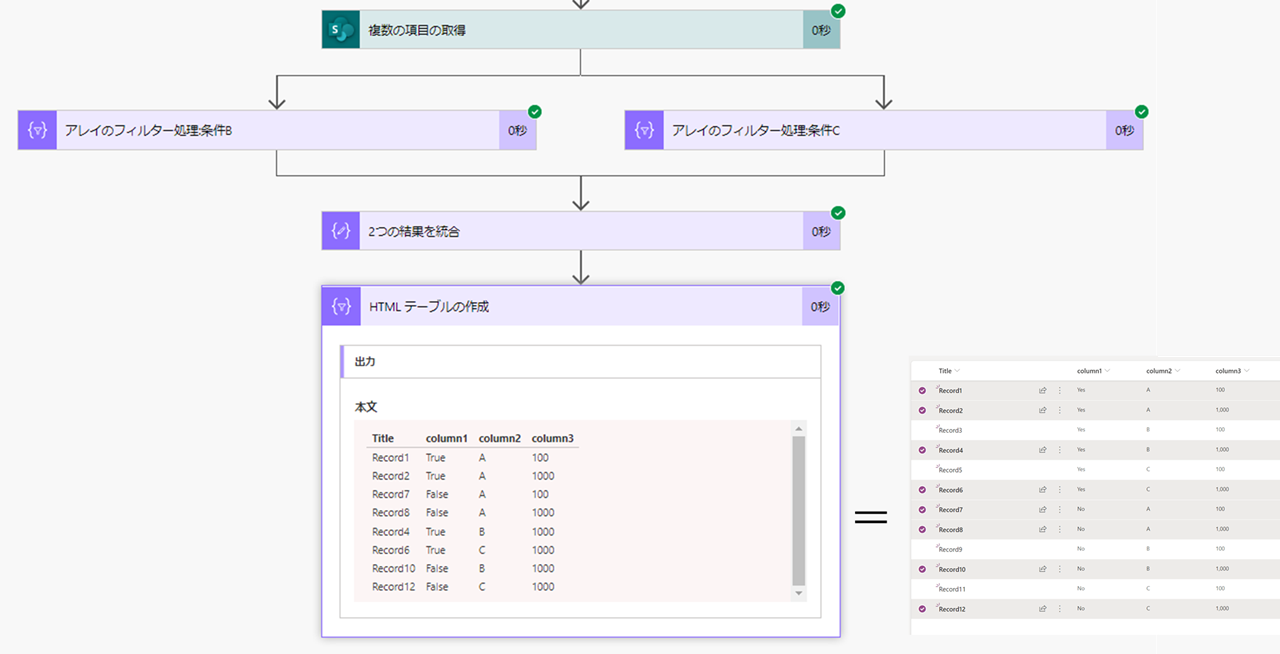Screen dimensions: 1280x654
Task: Deselect Record2 via its selection checkmark
Action: [x=922, y=410]
